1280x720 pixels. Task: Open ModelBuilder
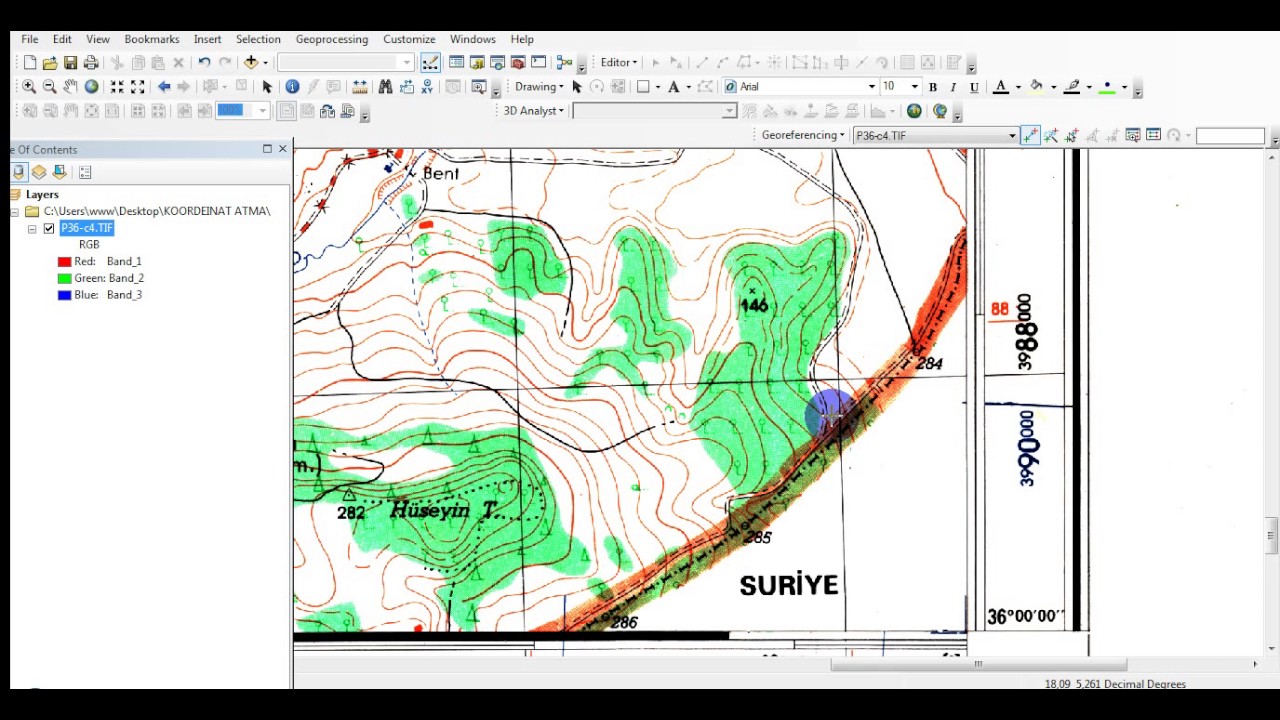[565, 63]
